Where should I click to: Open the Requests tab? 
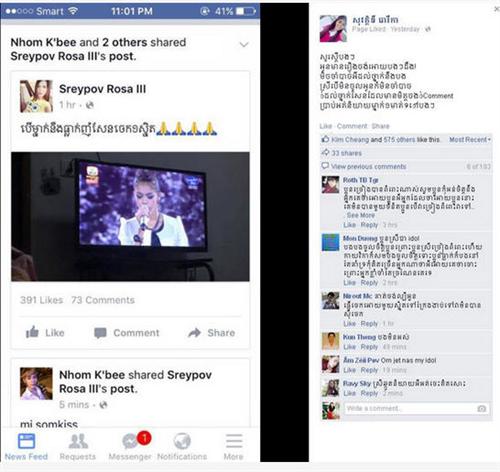pyautogui.click(x=78, y=447)
